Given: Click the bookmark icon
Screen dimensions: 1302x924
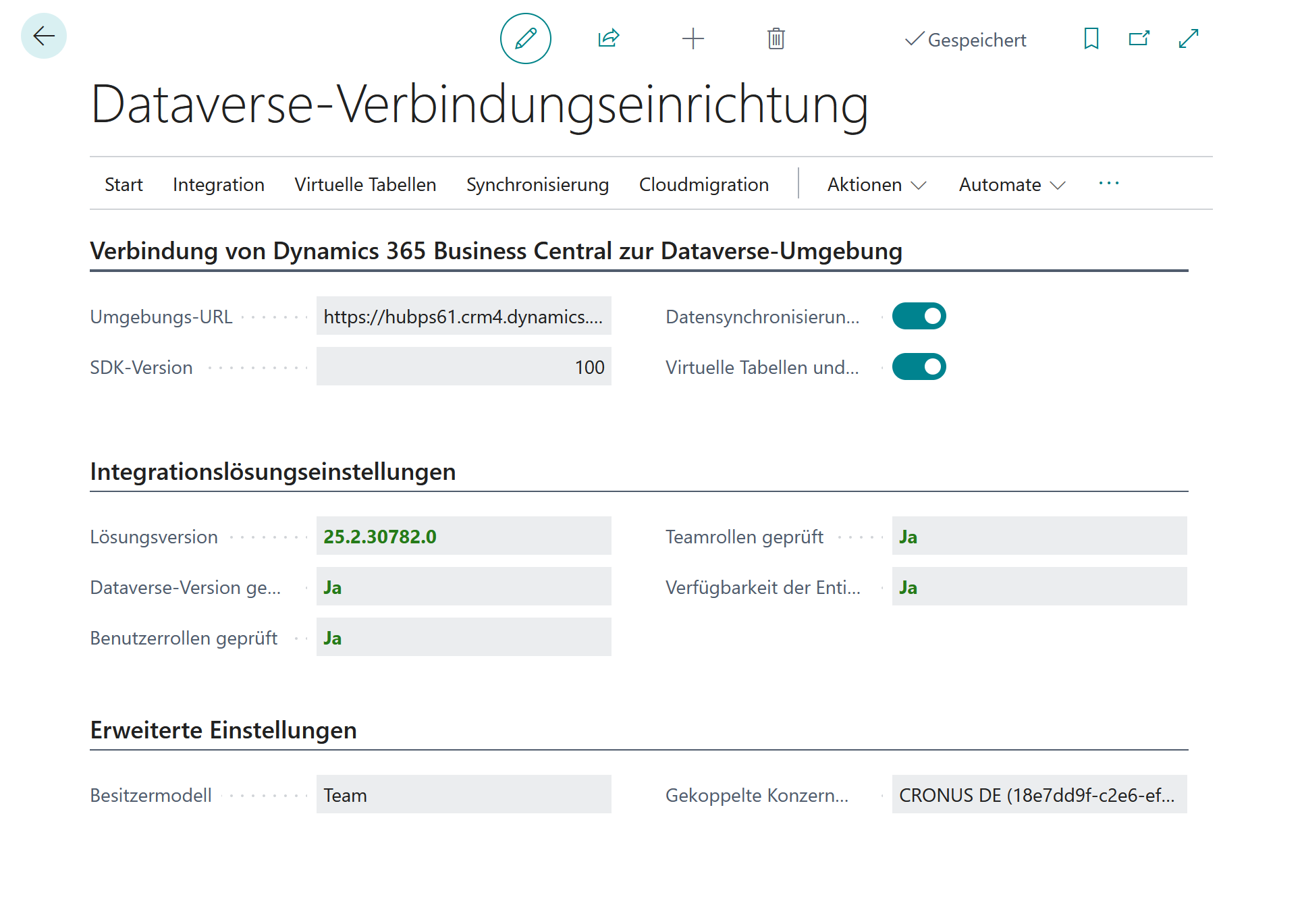Looking at the screenshot, I should [x=1091, y=38].
